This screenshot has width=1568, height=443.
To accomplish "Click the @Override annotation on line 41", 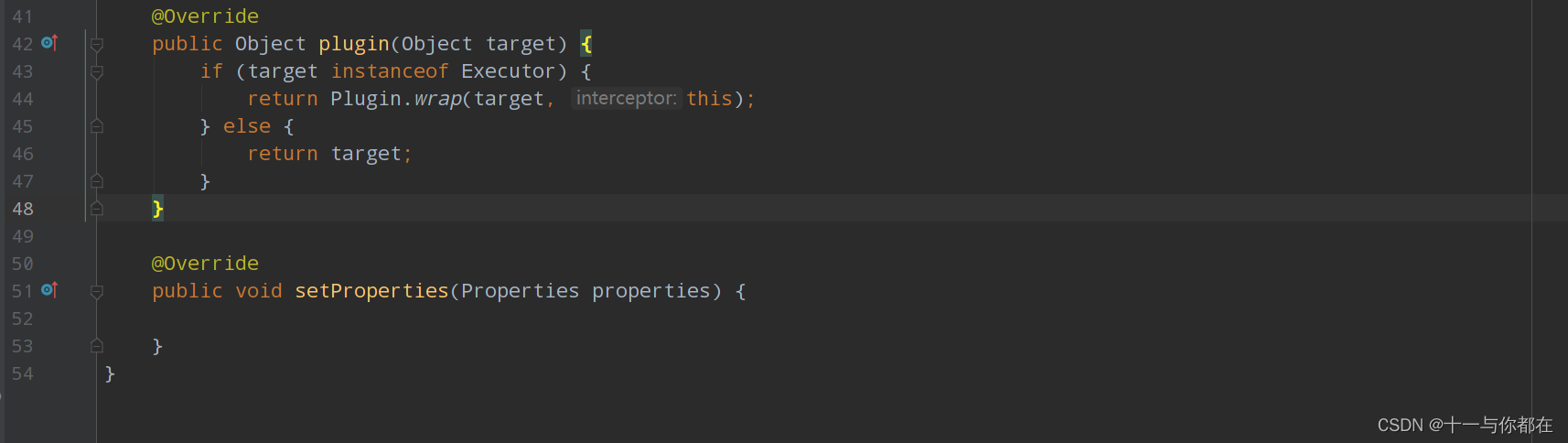I will [x=205, y=16].
